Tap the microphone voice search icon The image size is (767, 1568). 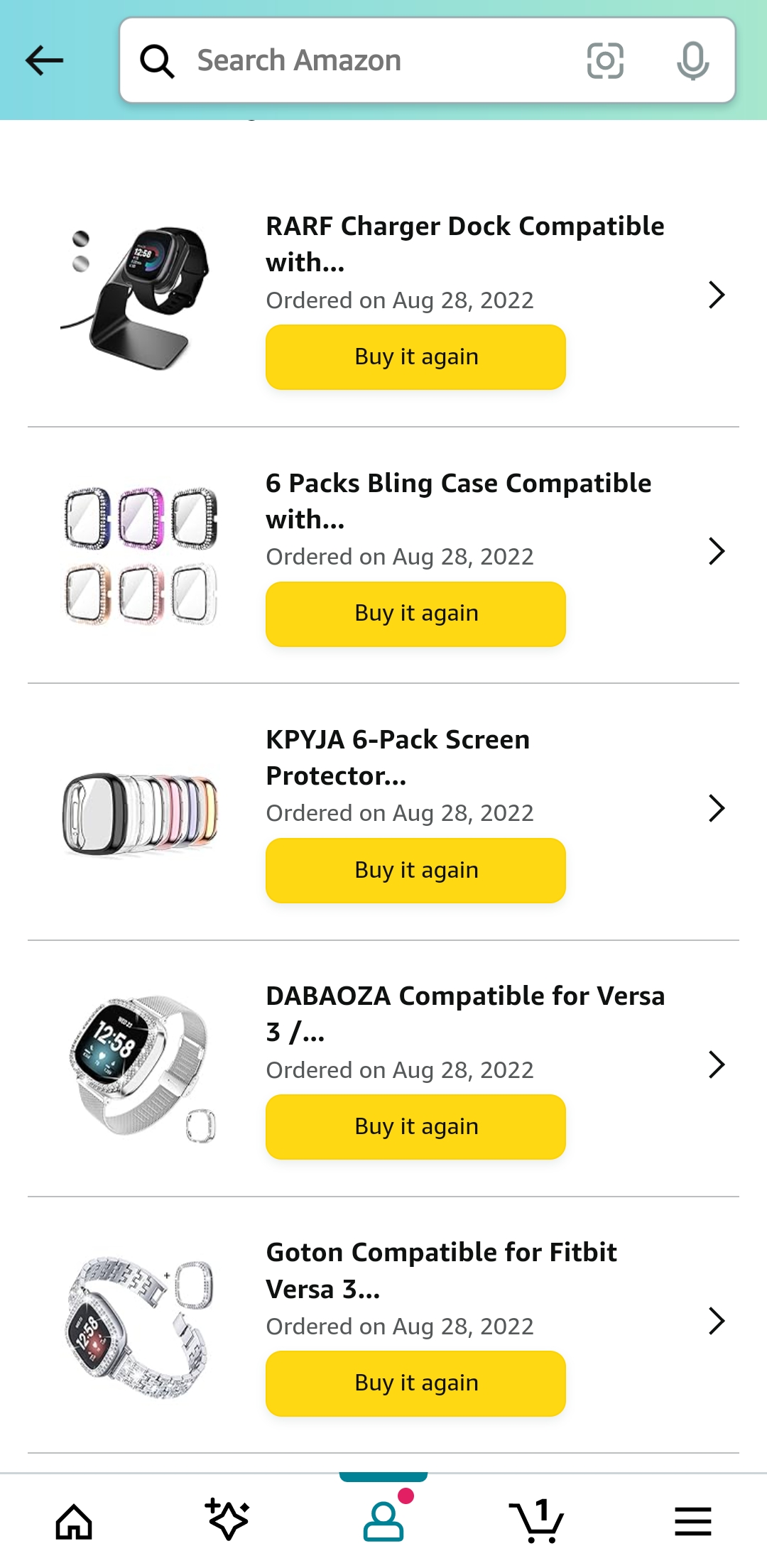tap(692, 60)
